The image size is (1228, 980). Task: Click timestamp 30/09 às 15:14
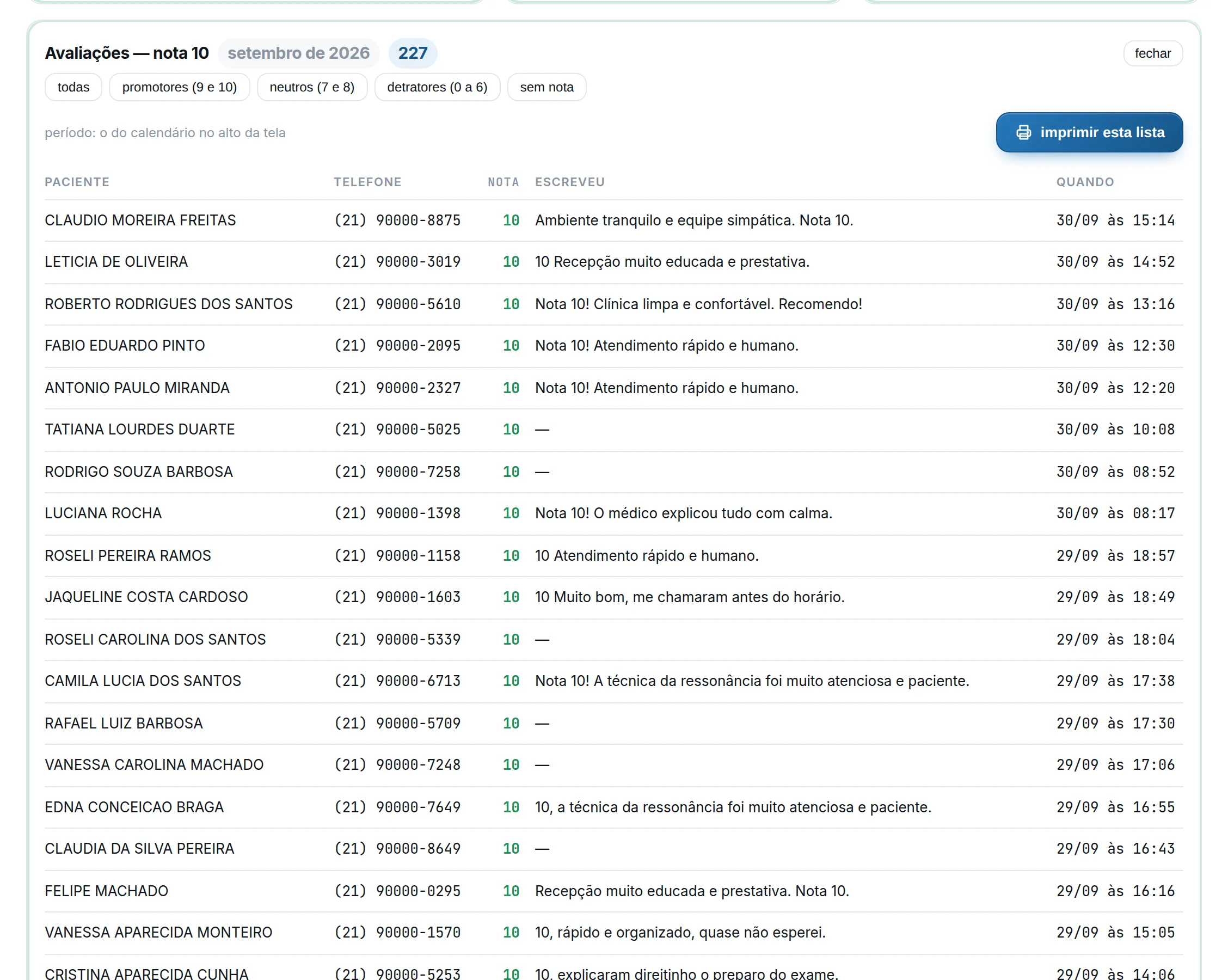point(1115,220)
